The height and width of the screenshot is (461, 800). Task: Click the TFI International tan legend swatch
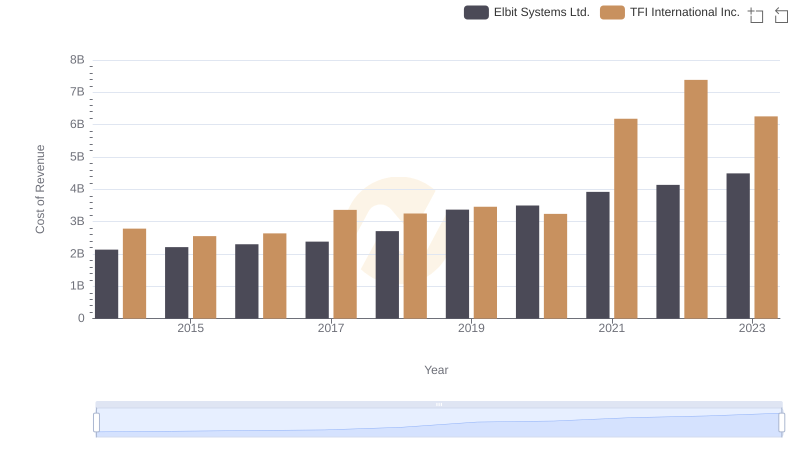(x=612, y=12)
